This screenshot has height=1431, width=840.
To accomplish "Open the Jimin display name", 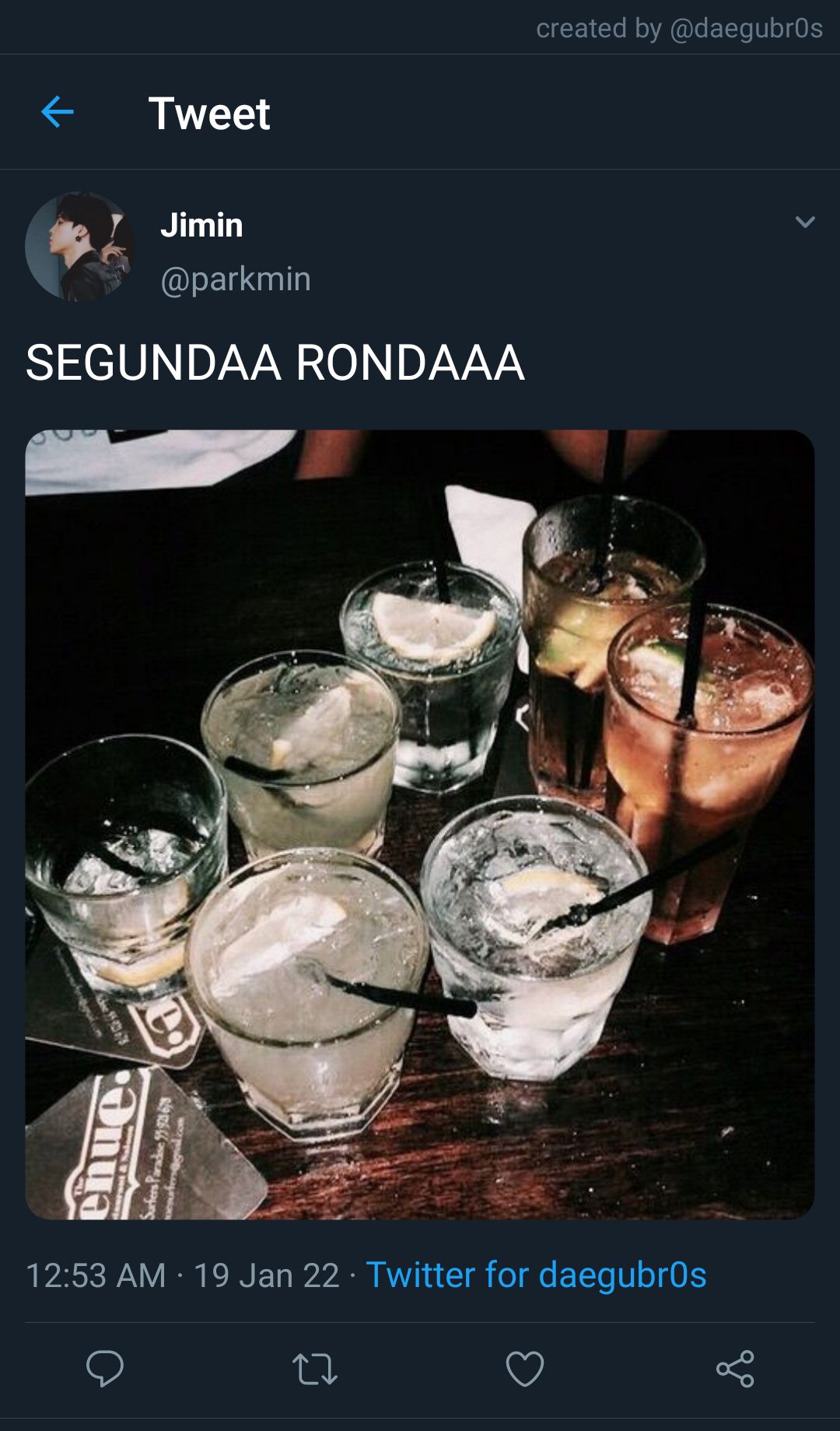I will [201, 225].
